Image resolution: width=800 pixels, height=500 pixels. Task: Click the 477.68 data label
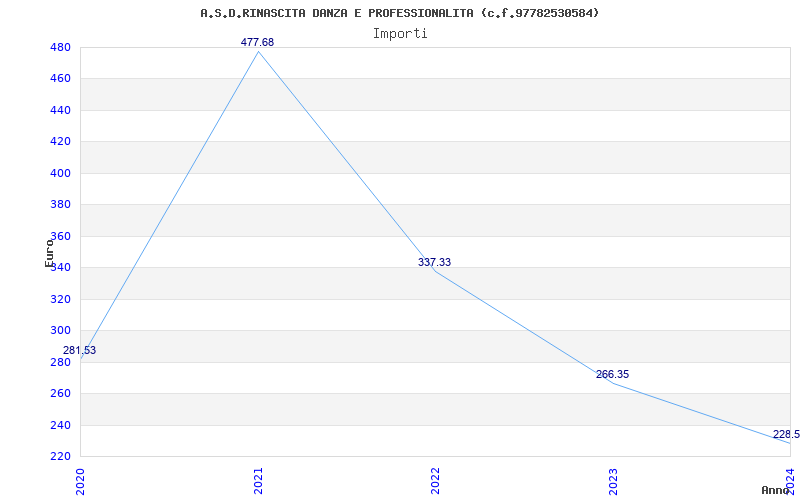(x=257, y=42)
